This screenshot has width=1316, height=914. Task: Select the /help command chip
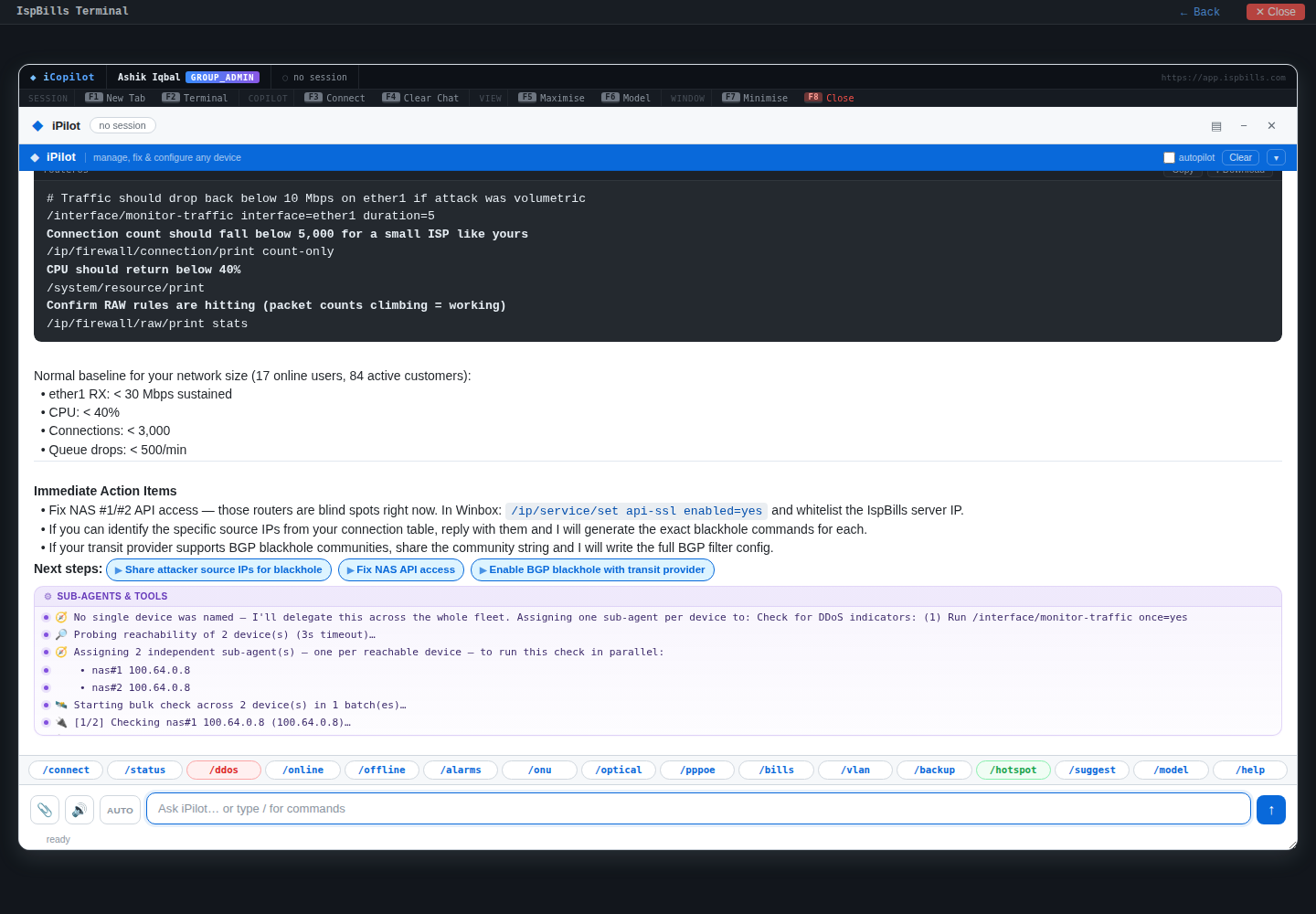click(x=1250, y=771)
